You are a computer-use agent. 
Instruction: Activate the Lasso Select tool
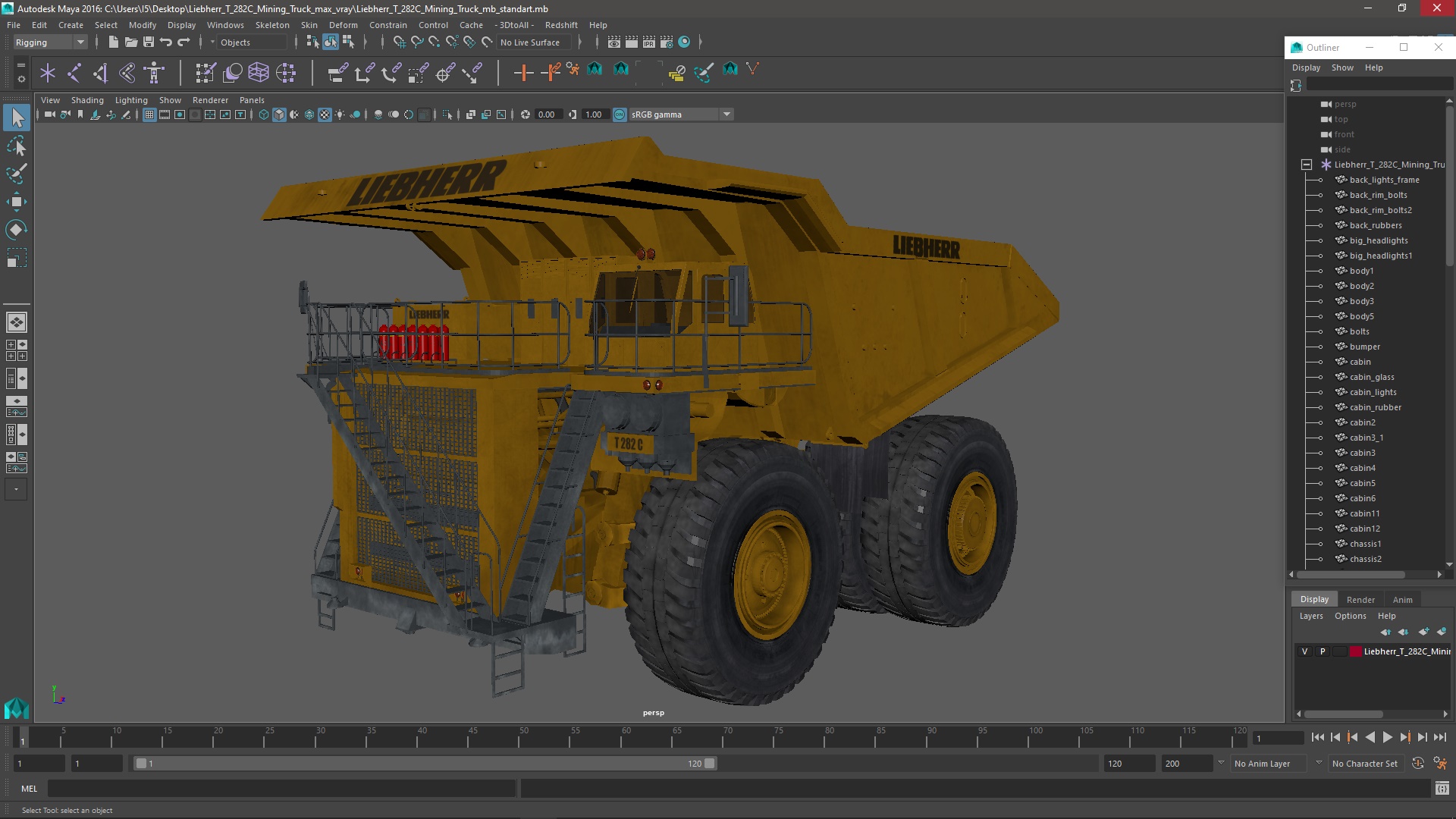tap(17, 146)
